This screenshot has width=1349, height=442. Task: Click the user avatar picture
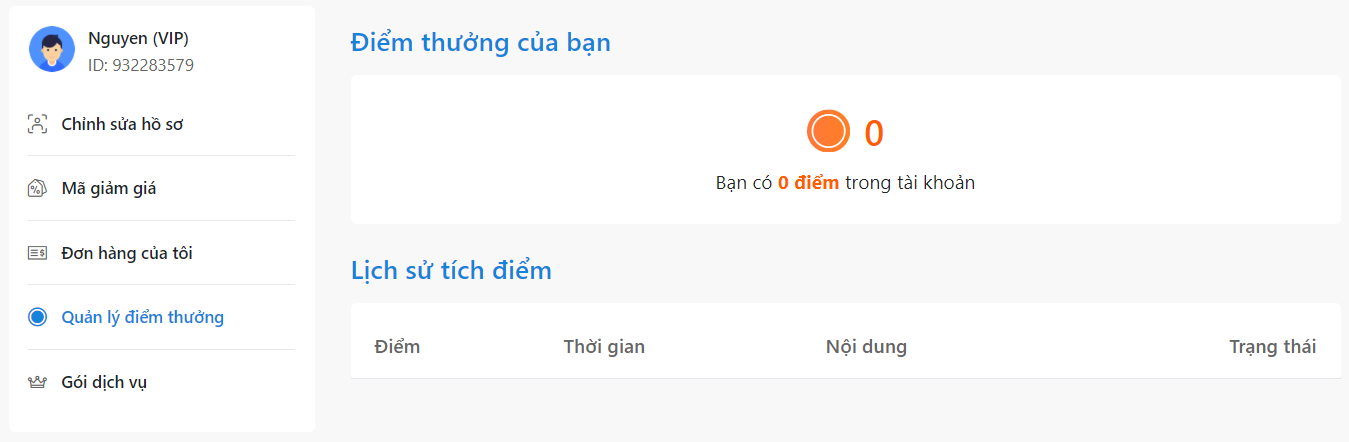52,49
